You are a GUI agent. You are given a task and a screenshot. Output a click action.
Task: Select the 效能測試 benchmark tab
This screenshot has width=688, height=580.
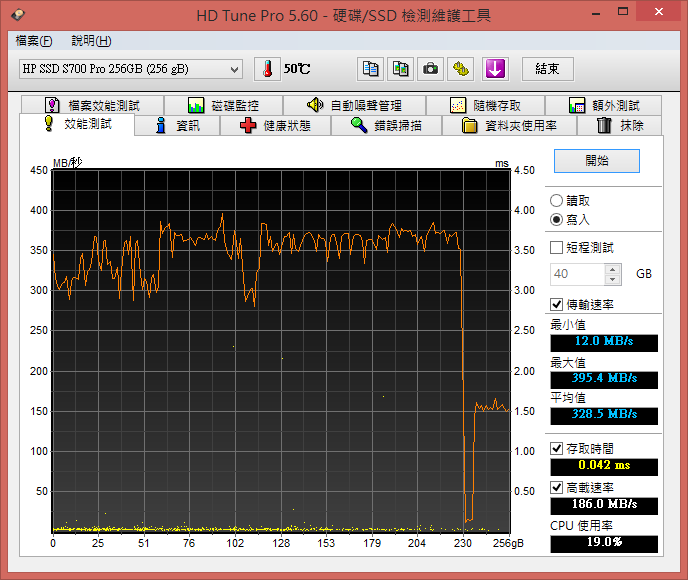77,124
